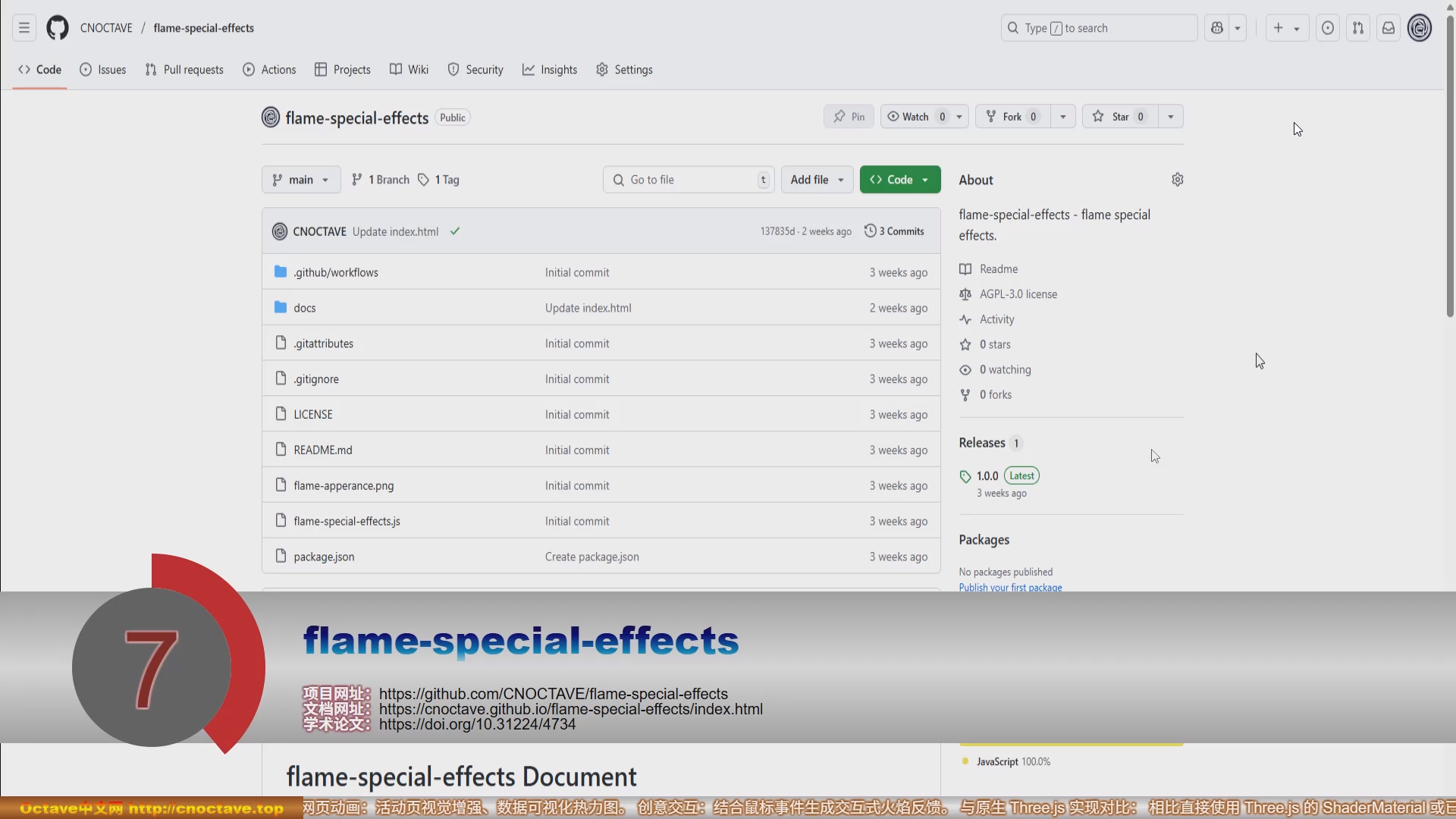Open the hamburger navigation menu
This screenshot has width=1456, height=819.
point(24,28)
